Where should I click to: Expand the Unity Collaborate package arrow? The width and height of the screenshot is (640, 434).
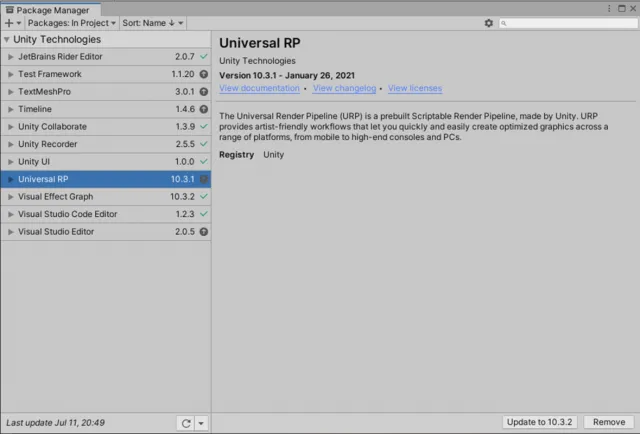click(11, 127)
